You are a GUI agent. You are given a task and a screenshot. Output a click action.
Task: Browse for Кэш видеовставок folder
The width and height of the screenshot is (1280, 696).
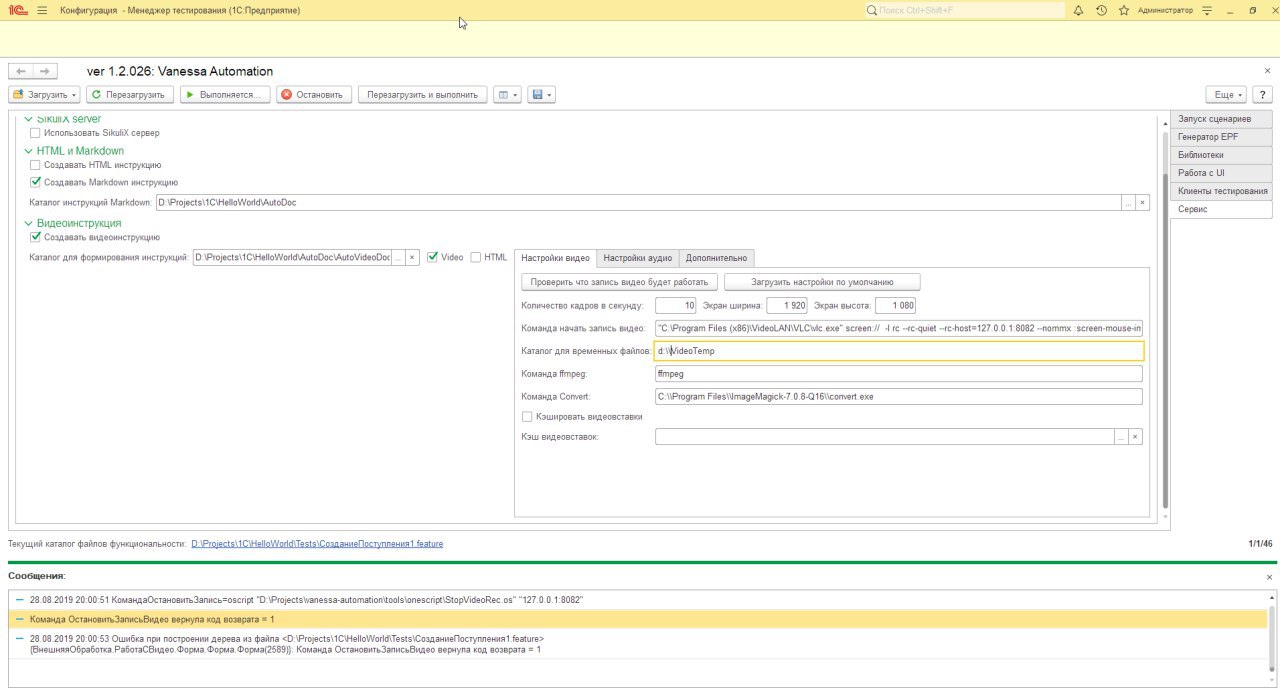[x=1121, y=436]
